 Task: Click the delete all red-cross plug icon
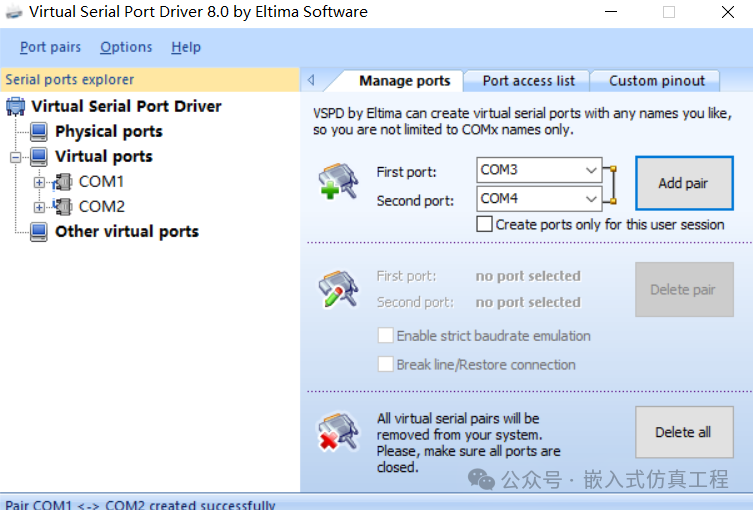coord(339,432)
